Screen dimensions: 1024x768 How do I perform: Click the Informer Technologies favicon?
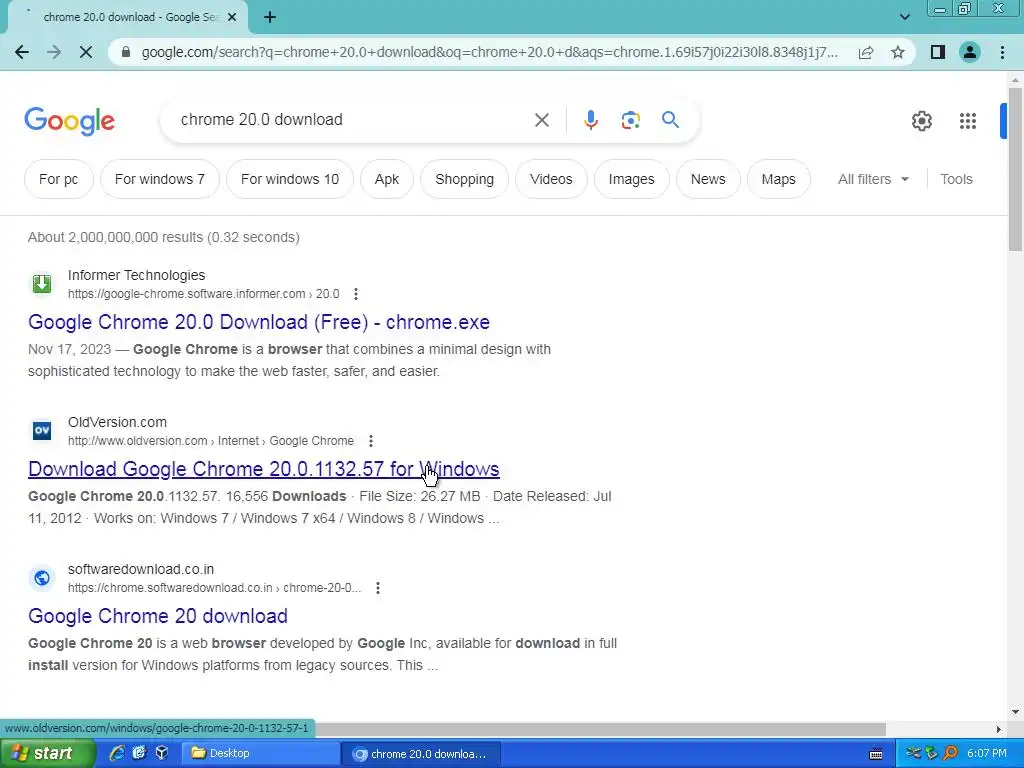tap(42, 284)
